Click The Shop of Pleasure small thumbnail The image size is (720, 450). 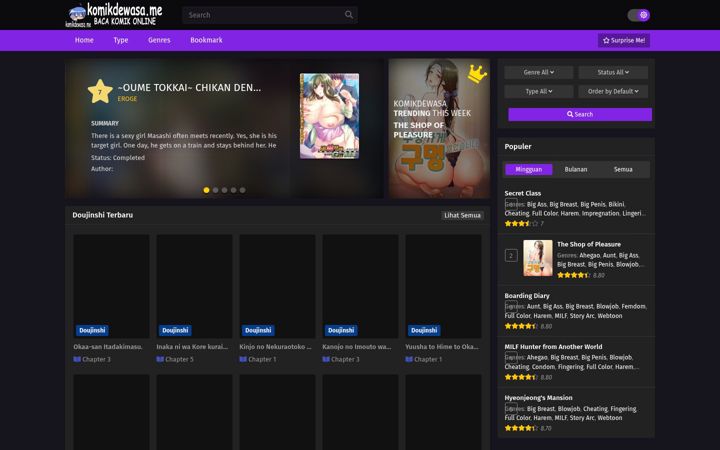click(538, 258)
